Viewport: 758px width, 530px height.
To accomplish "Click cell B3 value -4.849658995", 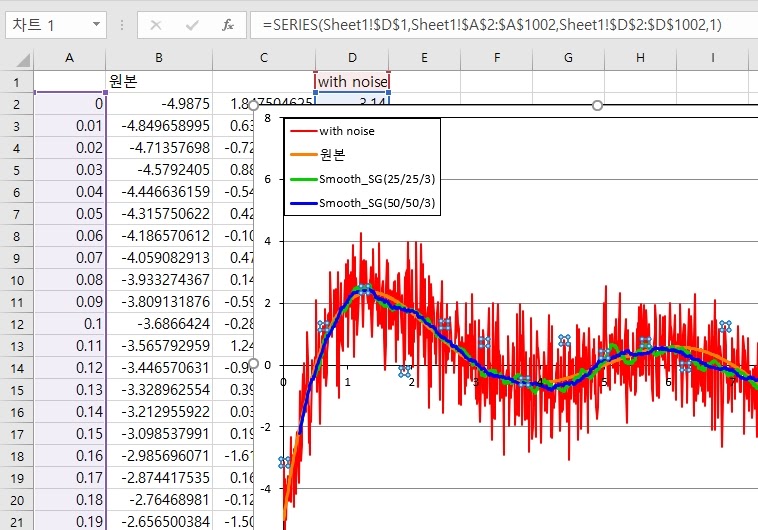I will (x=159, y=126).
